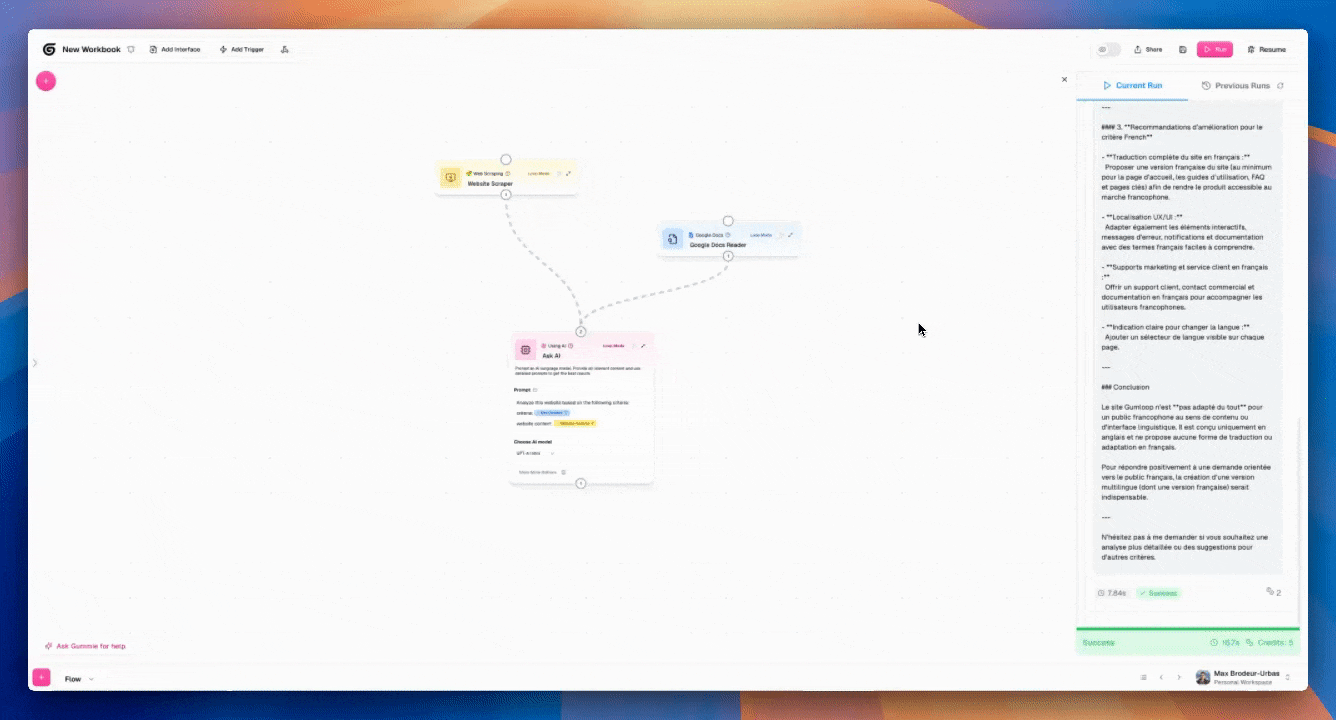Image resolution: width=1336 pixels, height=720 pixels.
Task: Click the blue criteria variable chip in prompt
Action: click(x=552, y=412)
